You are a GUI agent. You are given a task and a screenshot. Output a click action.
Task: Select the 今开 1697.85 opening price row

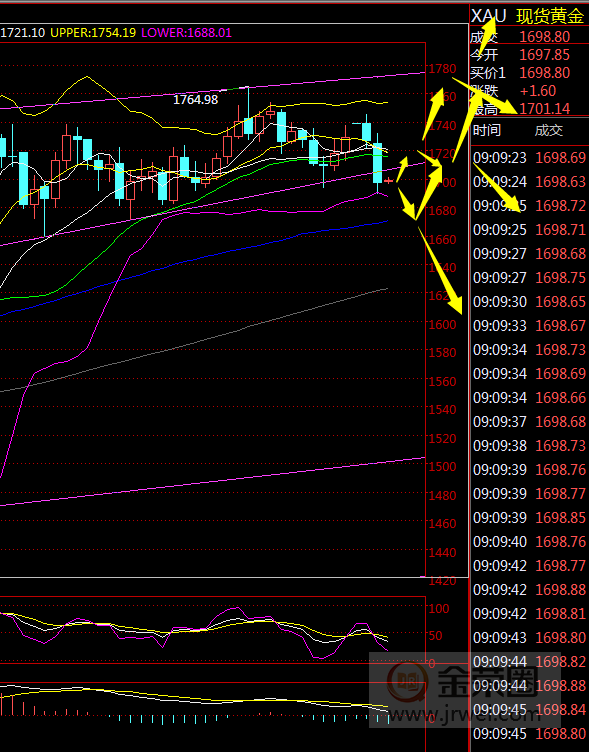[520, 55]
